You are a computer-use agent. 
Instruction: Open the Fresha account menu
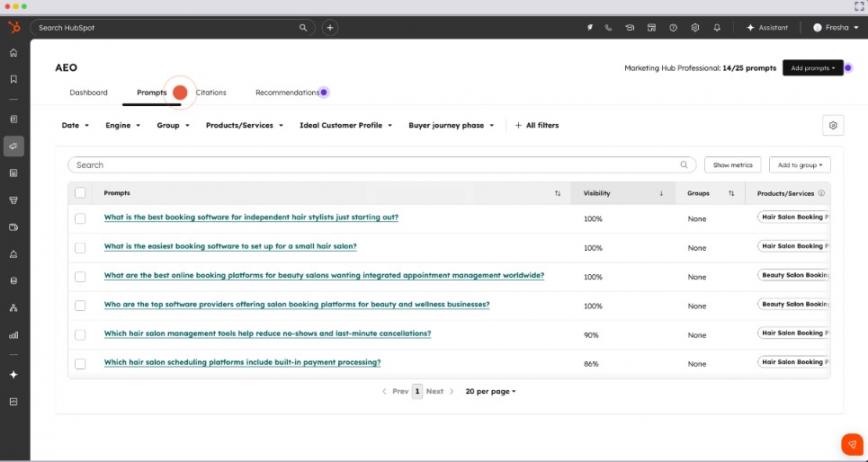[x=835, y=28]
